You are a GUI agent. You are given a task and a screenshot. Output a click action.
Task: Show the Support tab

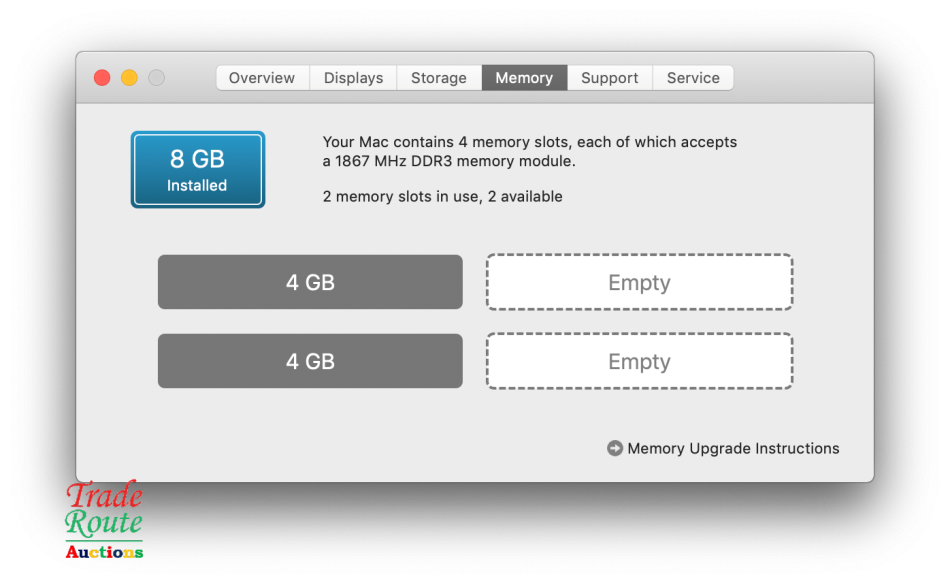[610, 78]
